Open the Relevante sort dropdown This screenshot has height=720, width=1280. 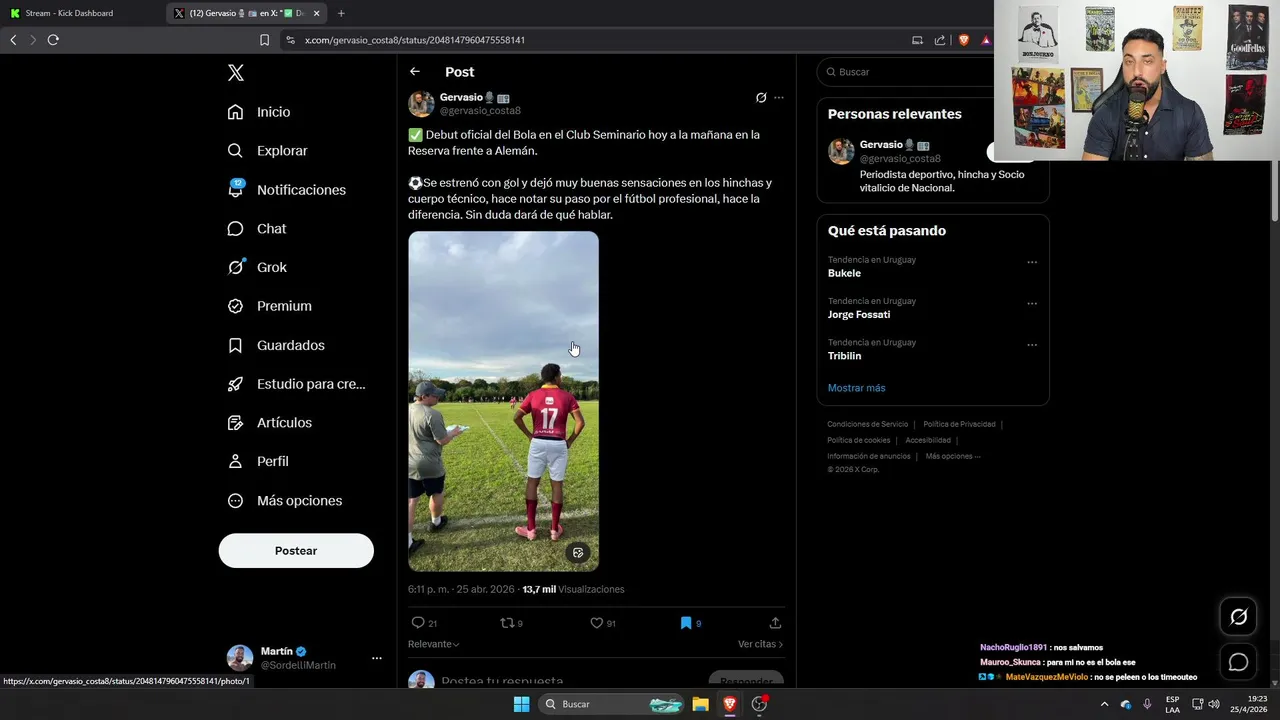click(x=434, y=644)
